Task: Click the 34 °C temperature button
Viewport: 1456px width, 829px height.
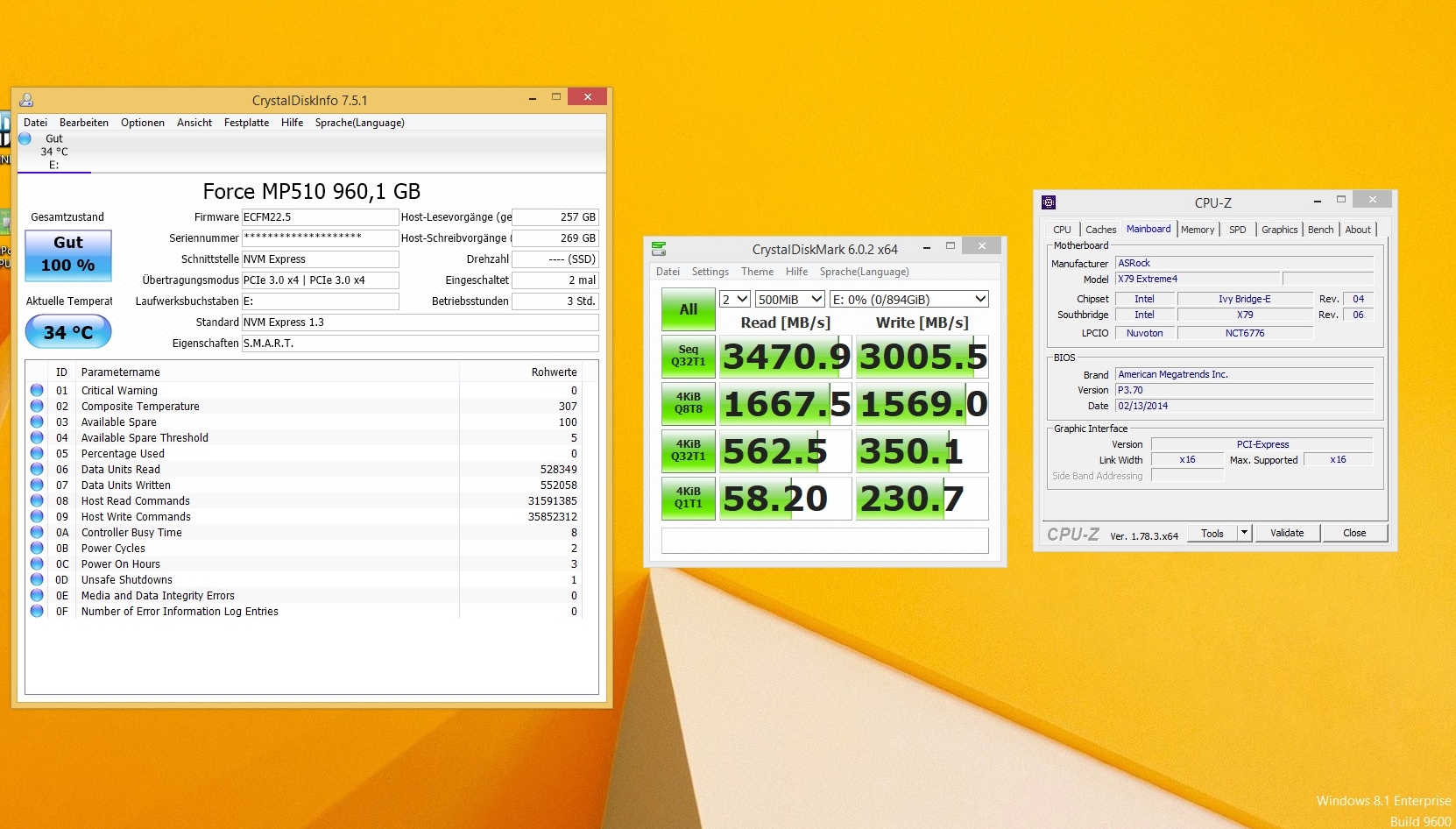Action: (68, 332)
